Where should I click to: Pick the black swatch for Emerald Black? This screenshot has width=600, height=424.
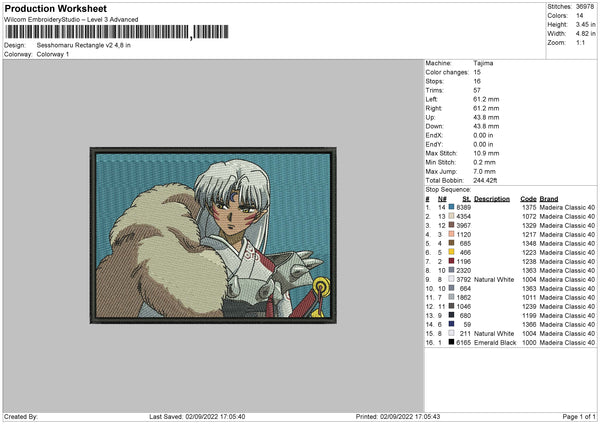452,342
